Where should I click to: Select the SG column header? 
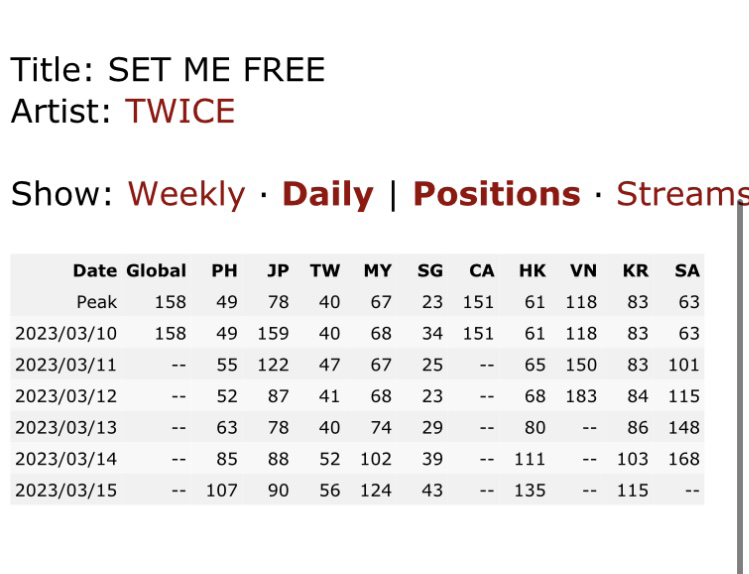[x=429, y=270]
